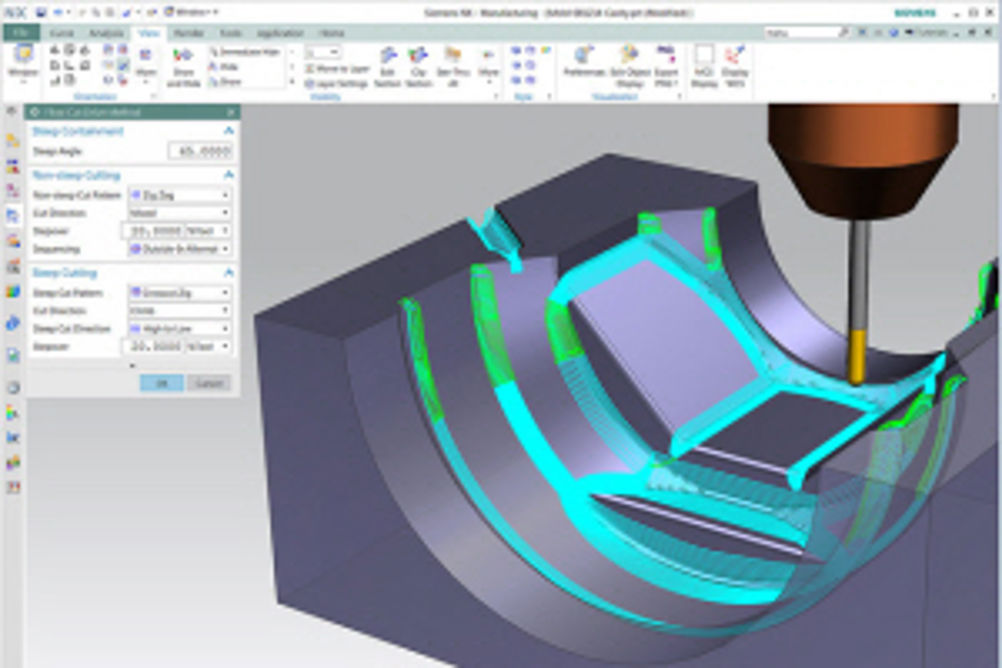
Task: Expand the dialog's more options arrow
Action: pos(132,366)
